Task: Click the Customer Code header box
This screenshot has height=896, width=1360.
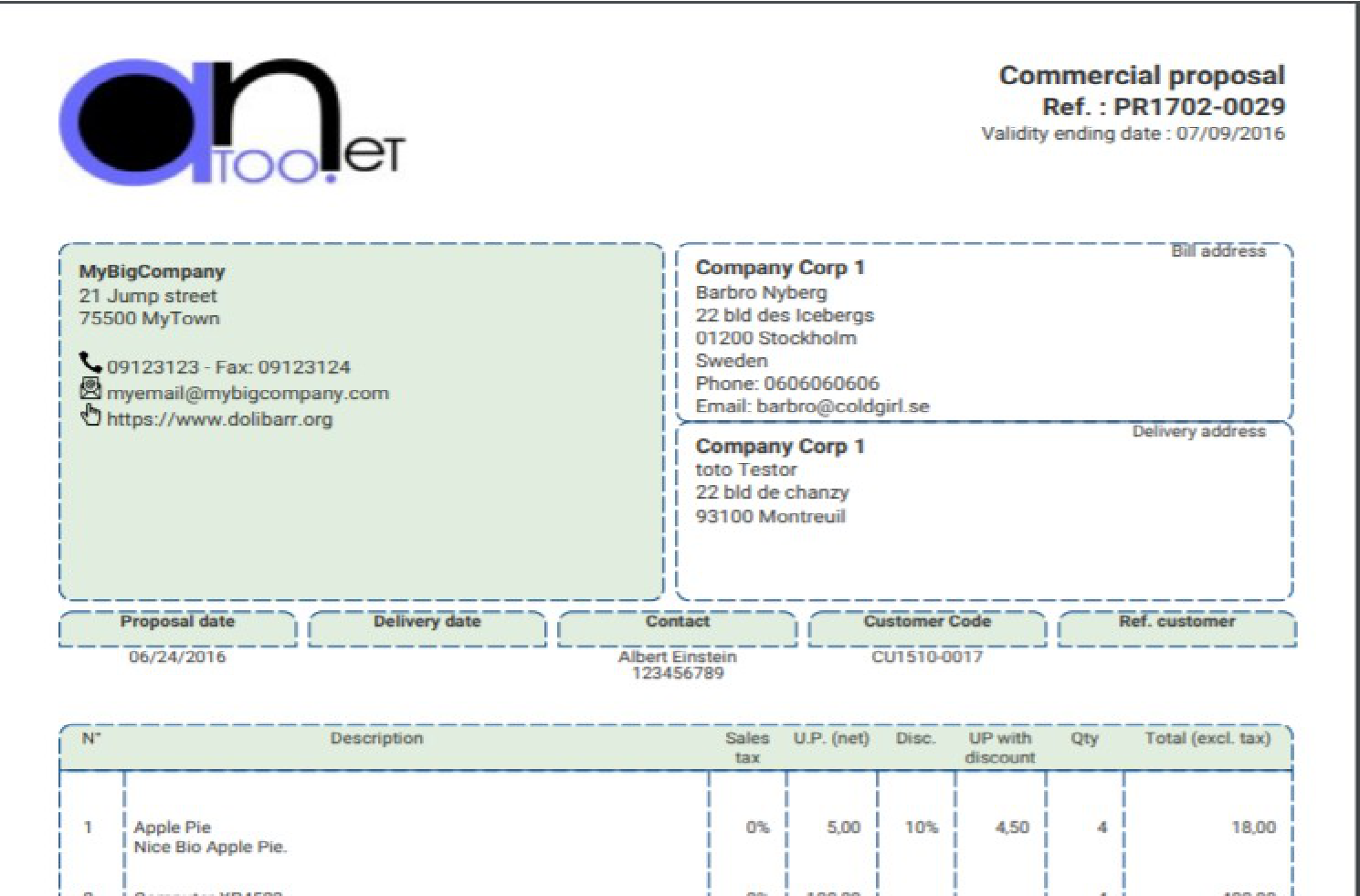Action: tap(927, 628)
